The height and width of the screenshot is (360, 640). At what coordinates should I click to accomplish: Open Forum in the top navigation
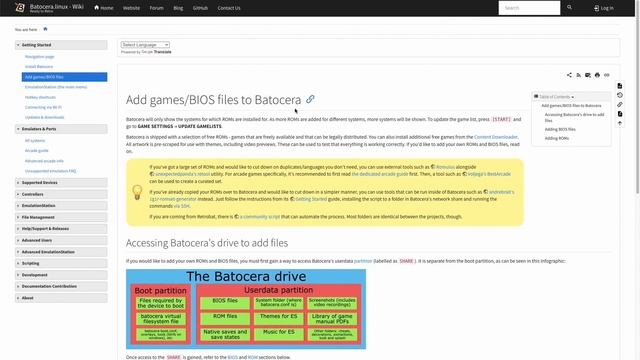(156, 8)
